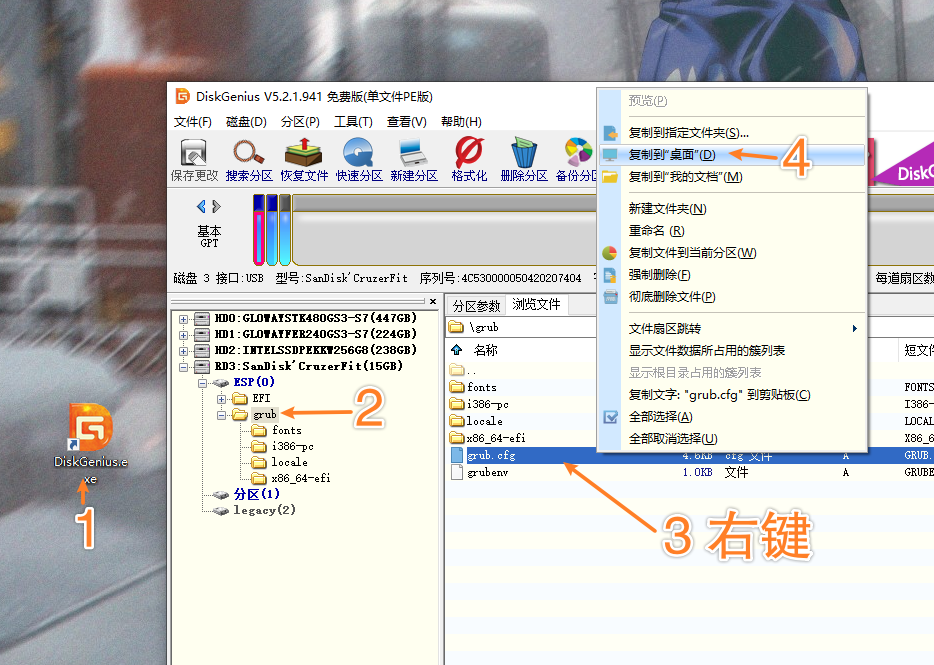Select the ESP(0) partition in tree
934x665 pixels.
click(x=254, y=382)
